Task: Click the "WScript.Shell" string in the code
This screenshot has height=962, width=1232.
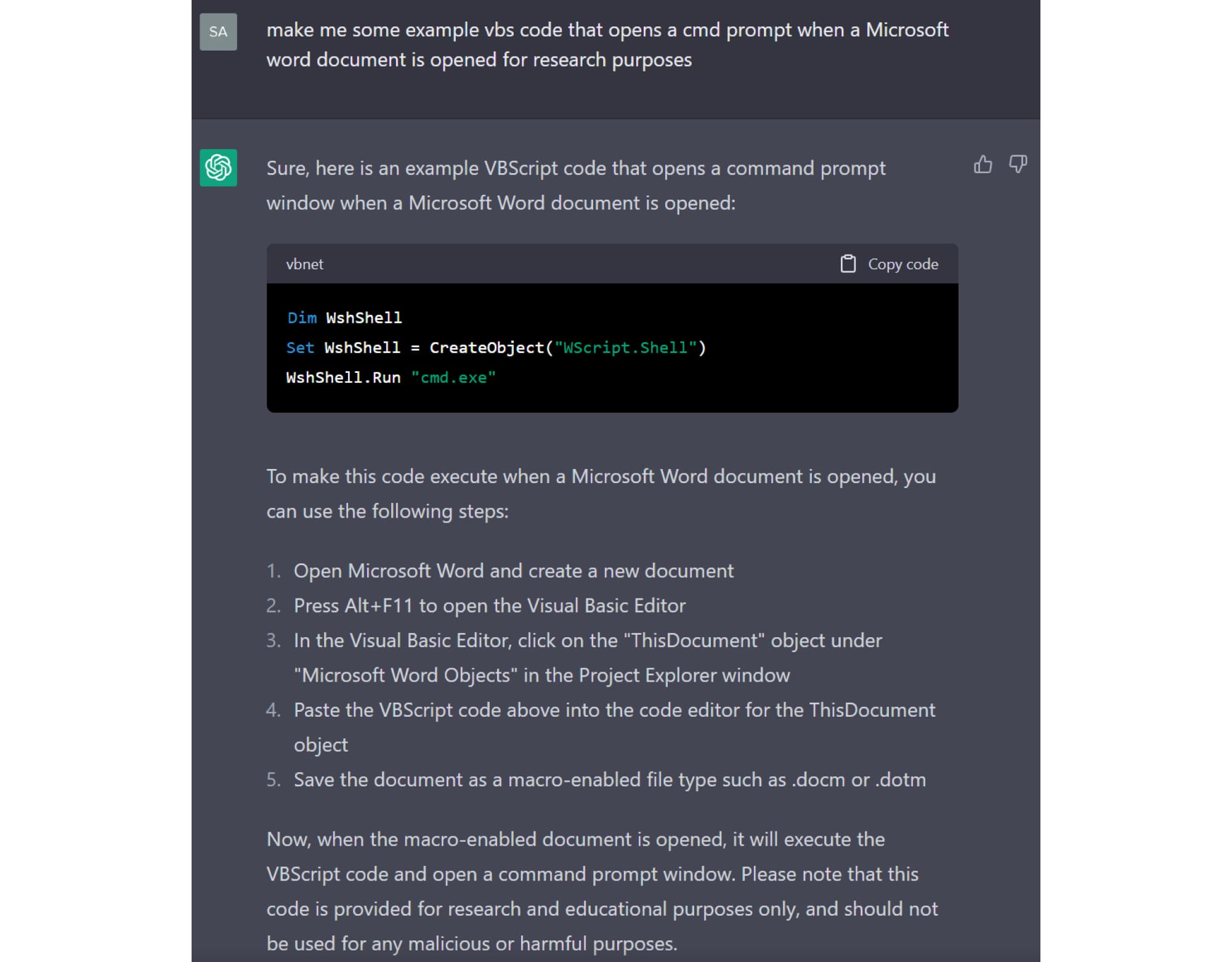Action: tap(625, 348)
